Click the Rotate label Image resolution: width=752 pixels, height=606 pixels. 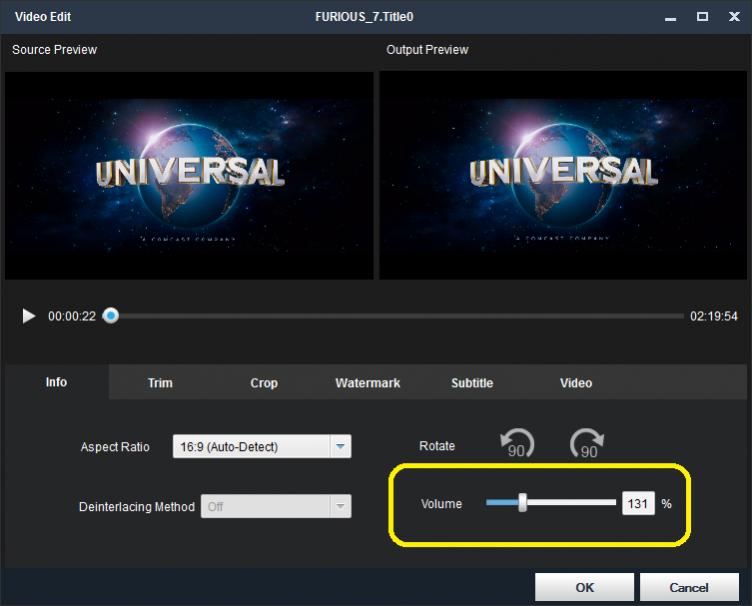[x=437, y=446]
